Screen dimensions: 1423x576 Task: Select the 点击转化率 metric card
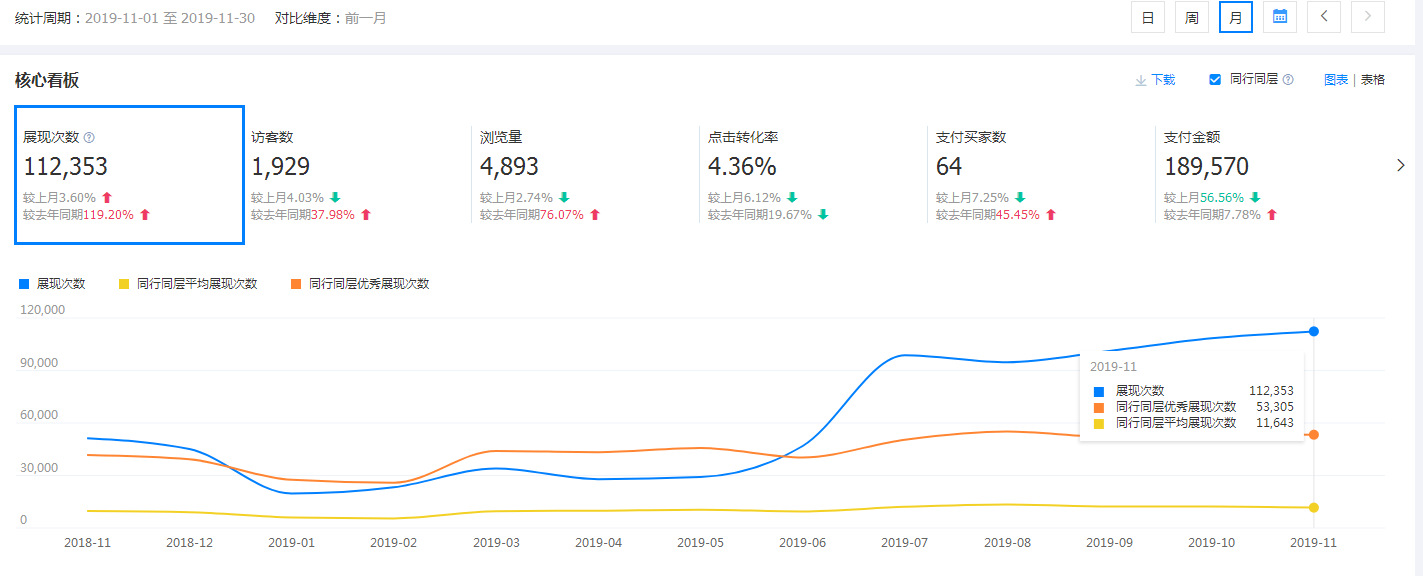(x=813, y=175)
